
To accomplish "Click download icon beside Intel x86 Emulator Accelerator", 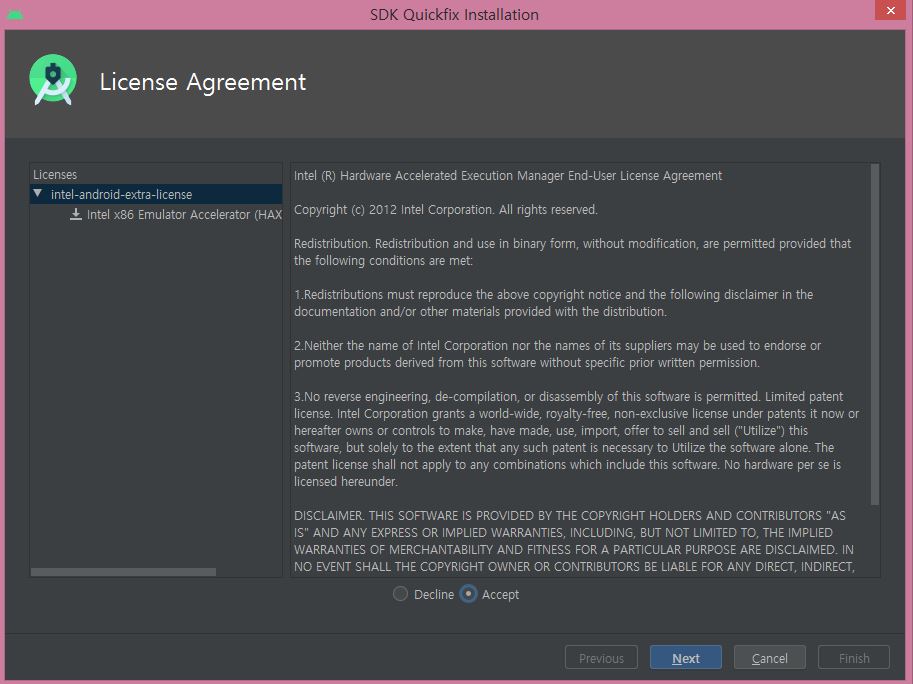I will click(x=76, y=214).
